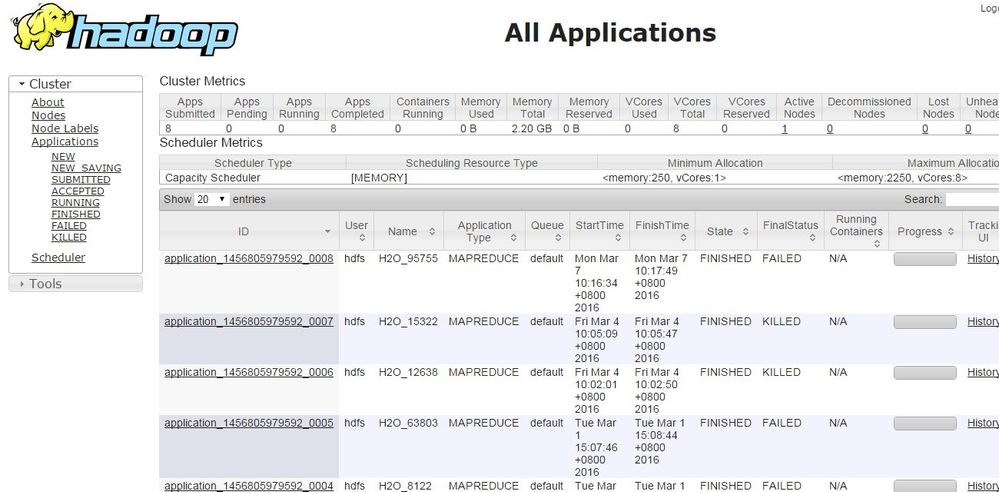Click Capacity Scheduler type value
The image size is (999, 492).
212,178
